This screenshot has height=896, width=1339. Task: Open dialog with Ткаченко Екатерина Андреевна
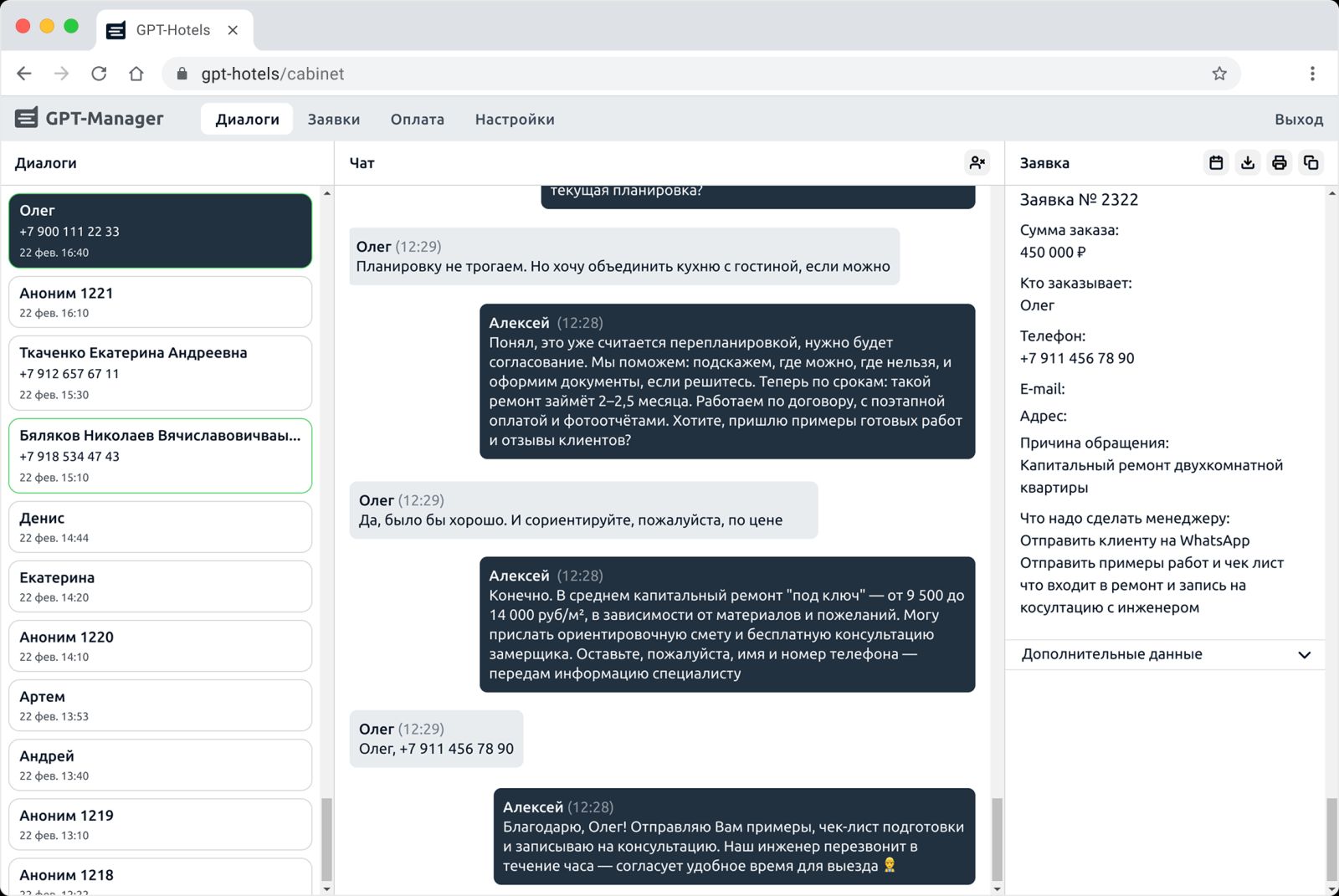pos(160,373)
